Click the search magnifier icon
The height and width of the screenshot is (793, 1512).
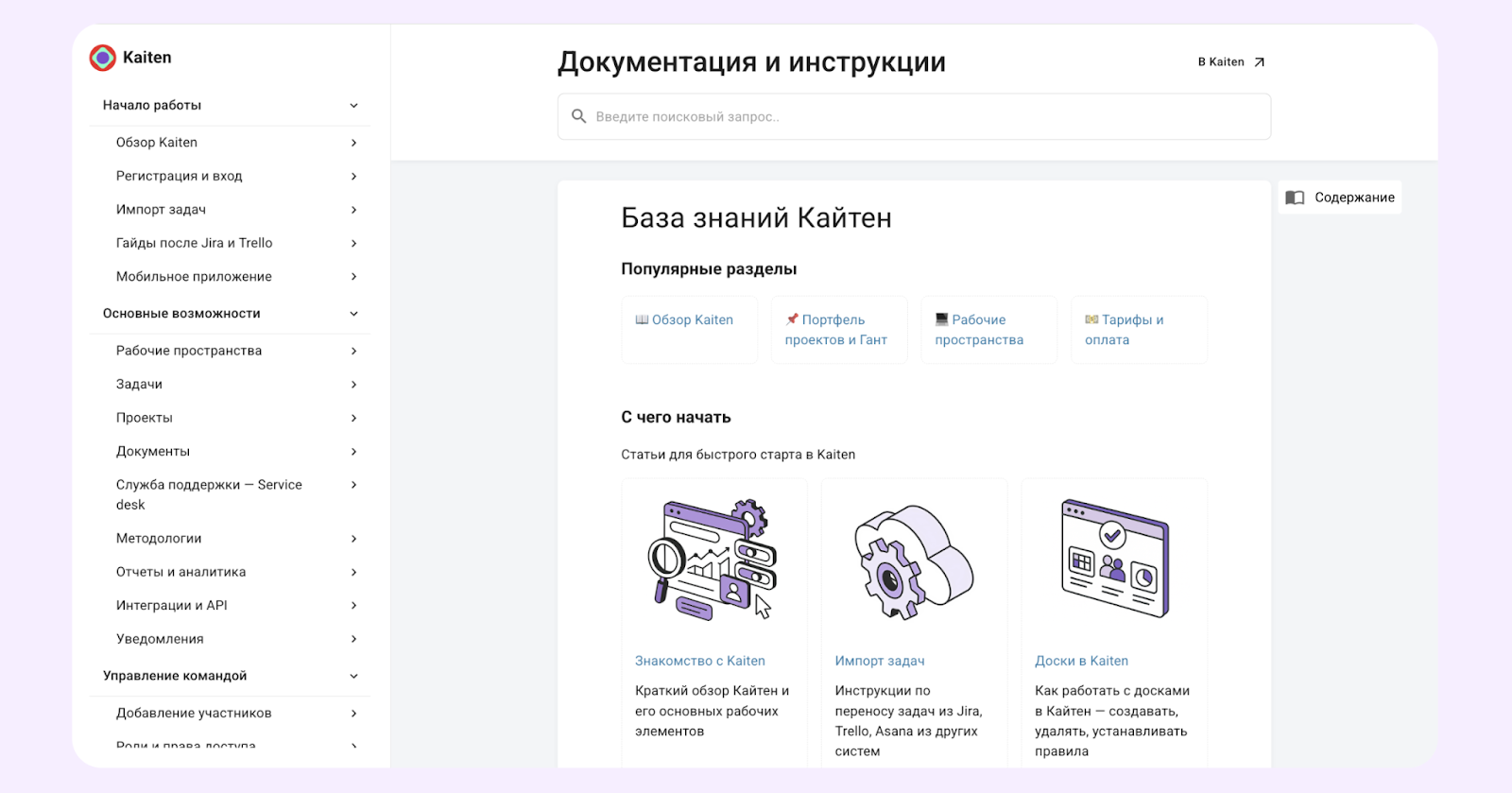click(579, 116)
